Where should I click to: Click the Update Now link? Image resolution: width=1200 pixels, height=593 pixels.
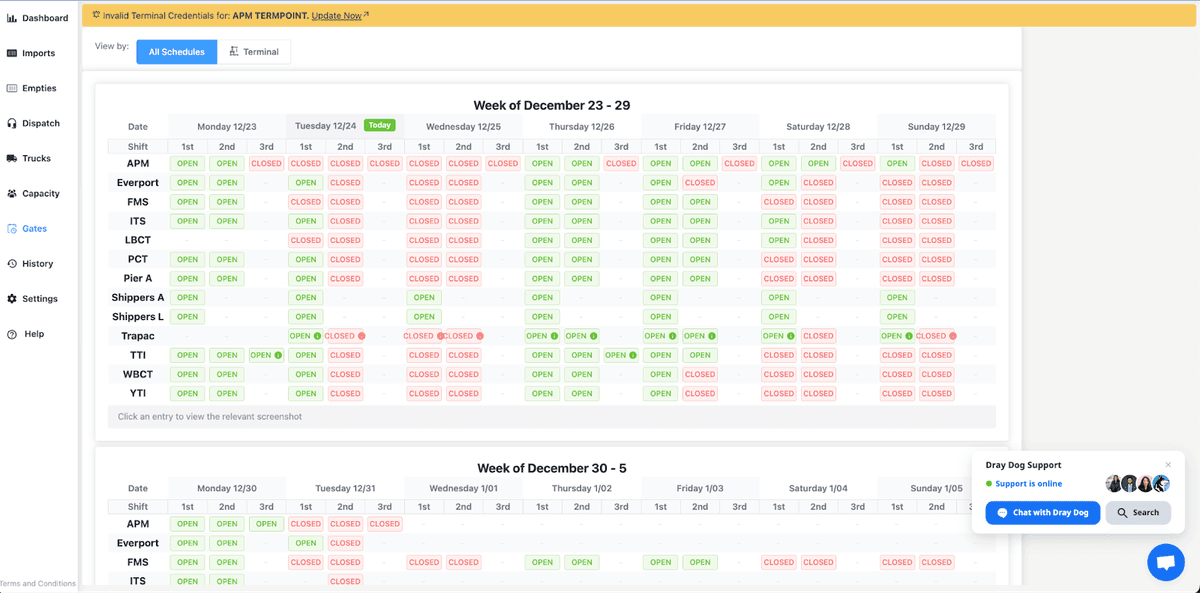336,16
